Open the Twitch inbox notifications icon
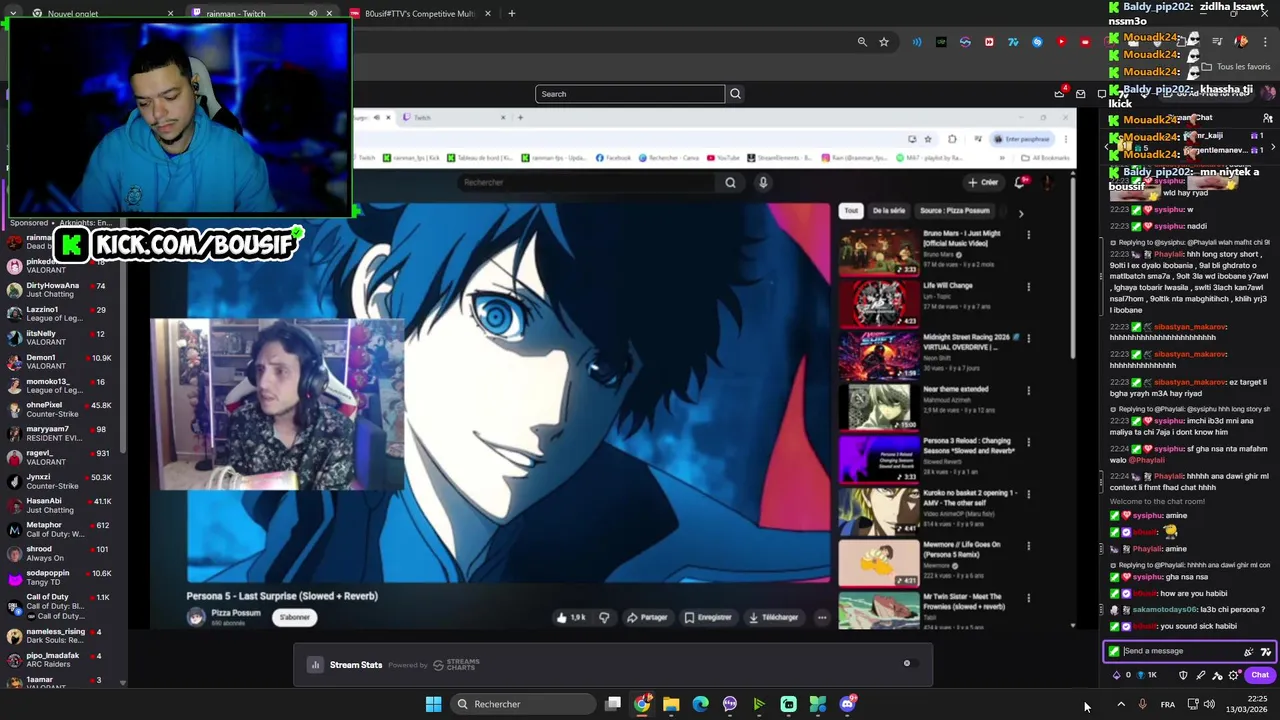 [x=1081, y=94]
